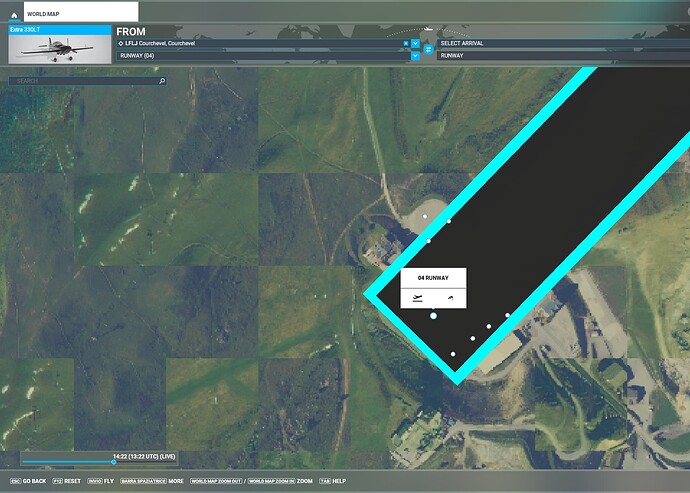Viewport: 690px width, 493px height.
Task: Set arrival using landing icon in 04 Runway popup
Action: click(451, 299)
